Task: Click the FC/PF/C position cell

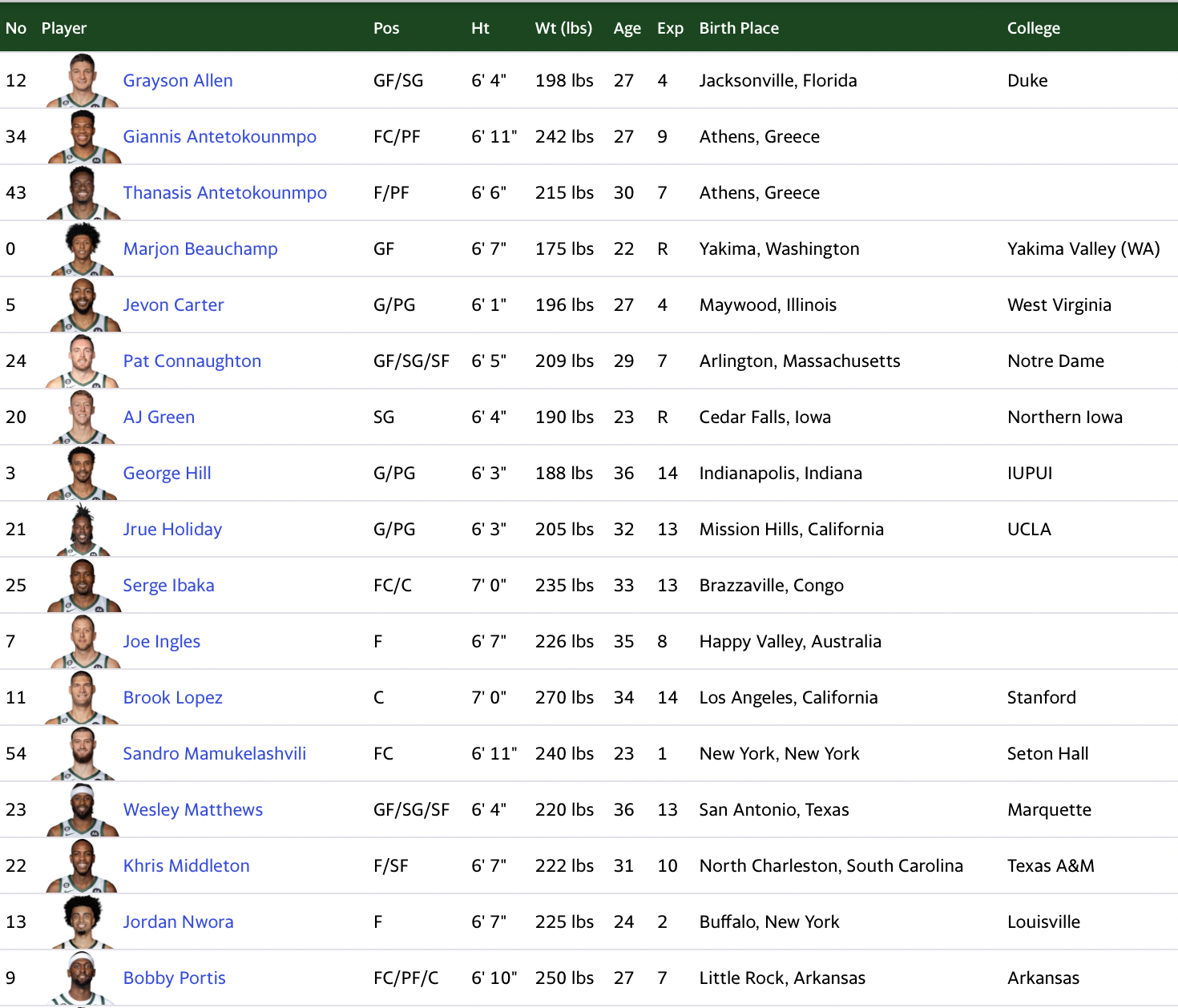Action: (x=406, y=978)
